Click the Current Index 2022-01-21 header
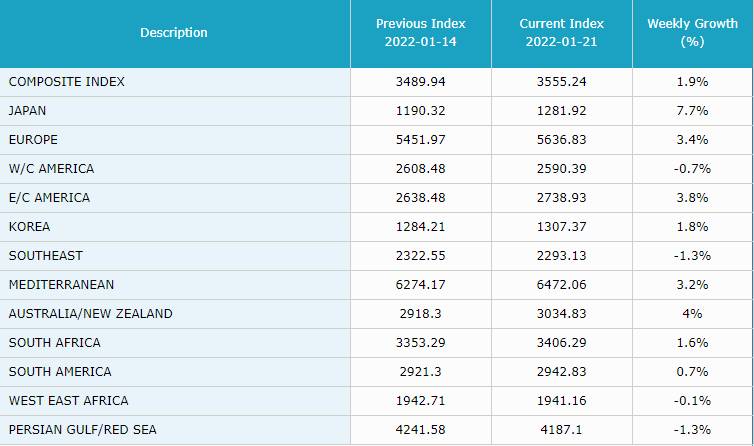The image size is (754, 446). point(561,33)
